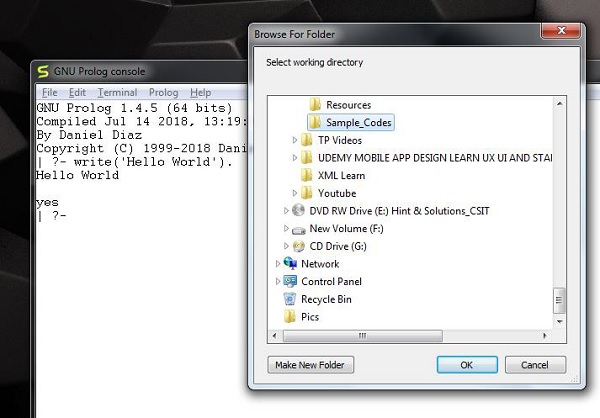Confirm folder selection with OK

[x=467, y=365]
